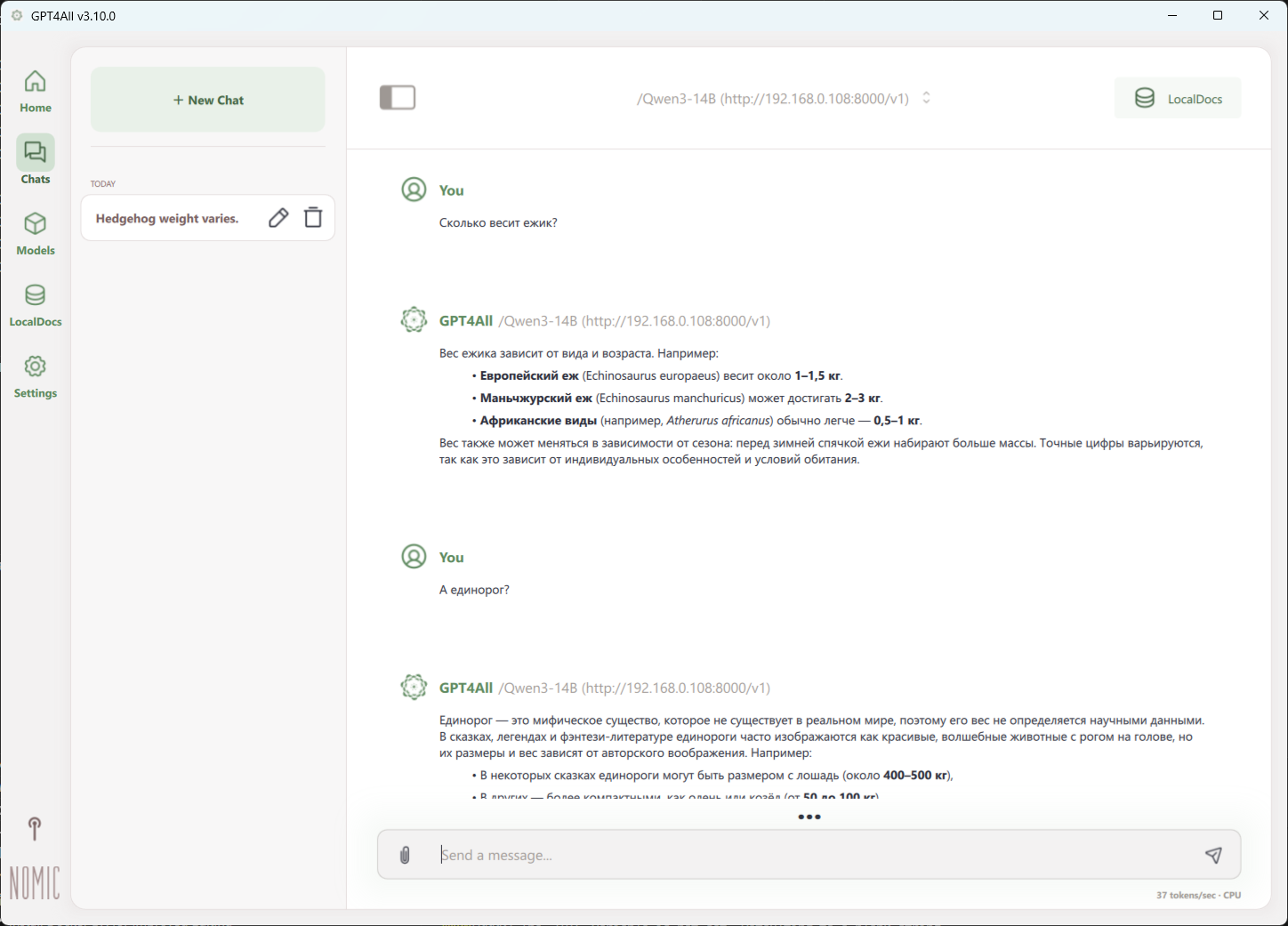1288x926 pixels.
Task: Focus the 'Send a message...' input field
Action: (809, 855)
